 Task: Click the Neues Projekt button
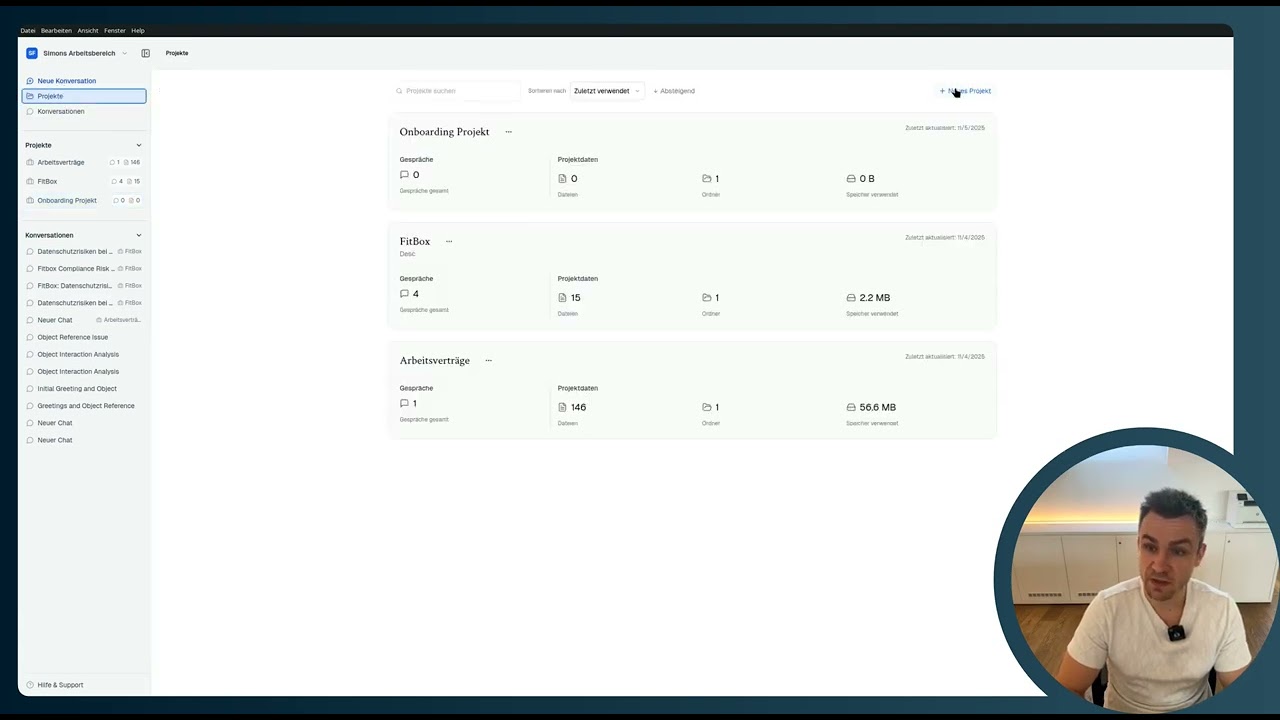point(965,91)
